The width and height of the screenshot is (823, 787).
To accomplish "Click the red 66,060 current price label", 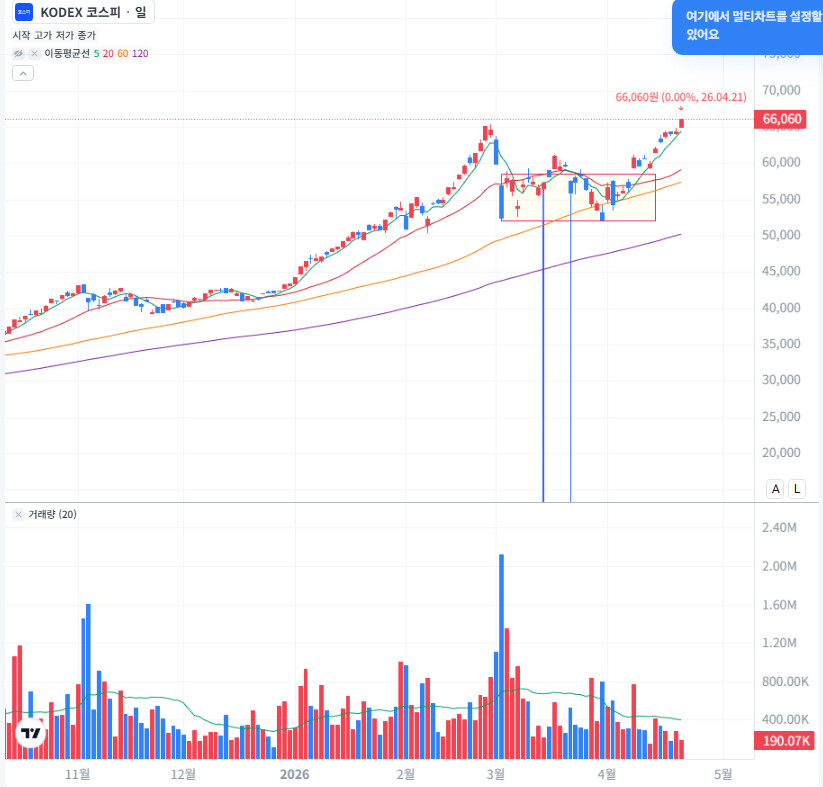I will 779,119.
